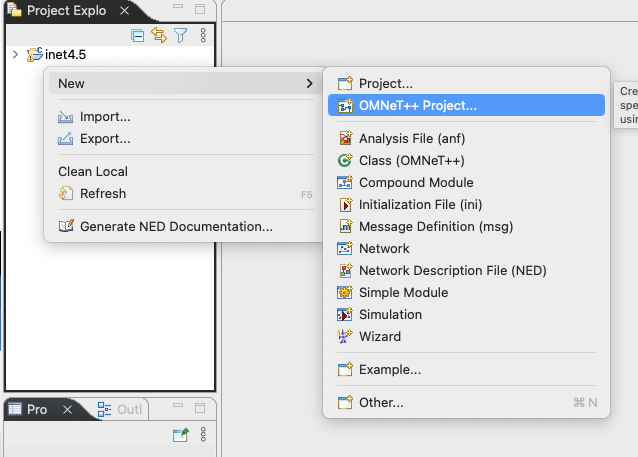
Task: Open Properties panel view menu dots
Action: pyautogui.click(x=203, y=434)
